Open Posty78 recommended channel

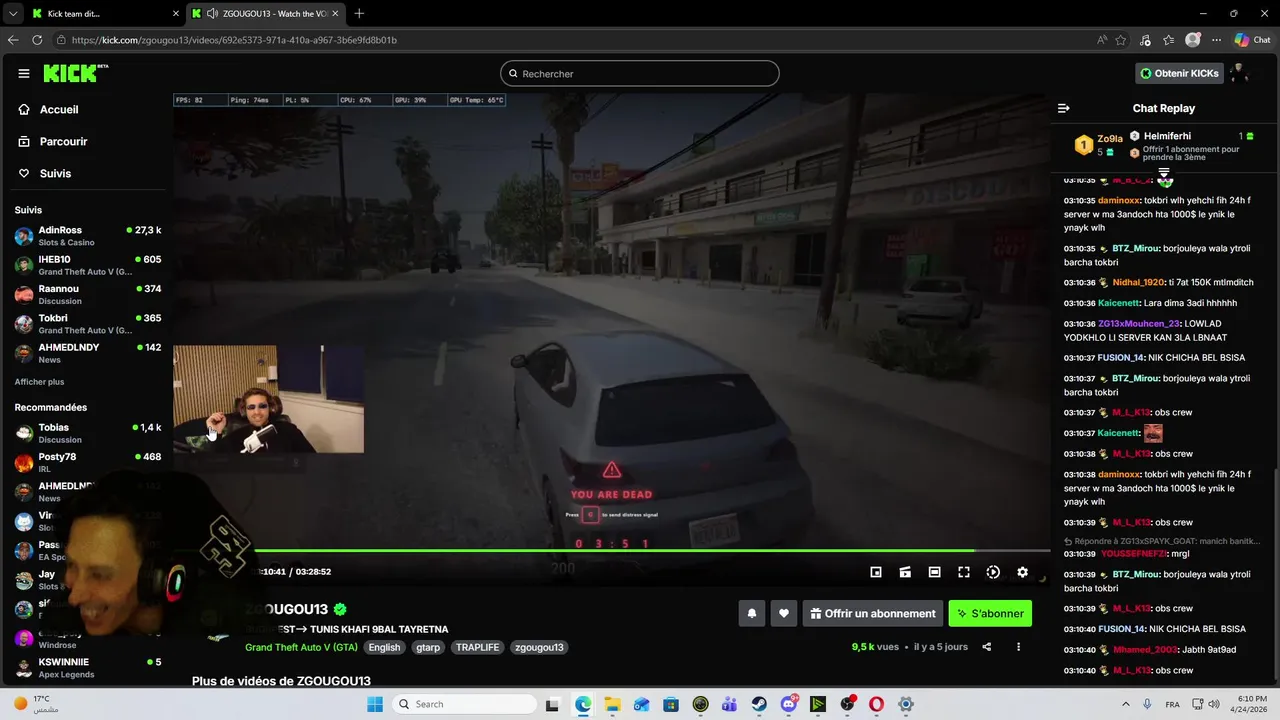point(87,462)
